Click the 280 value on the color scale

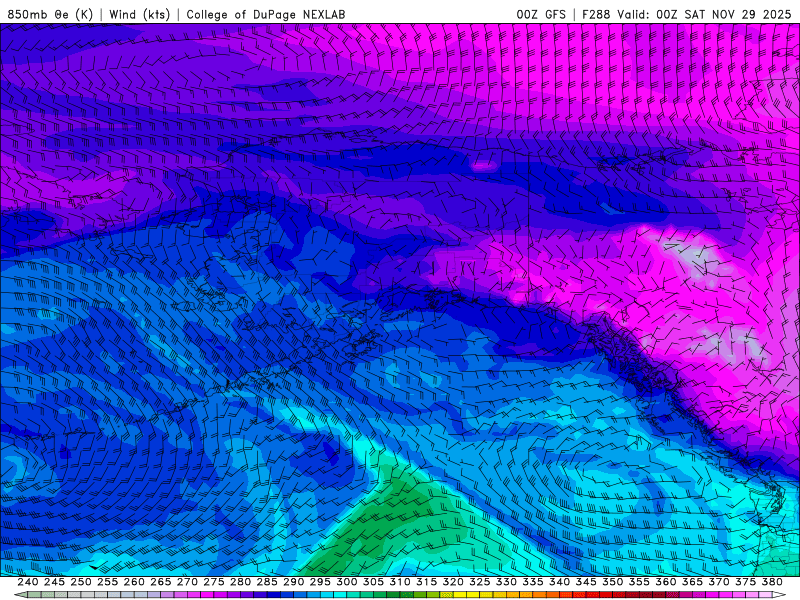coord(240,582)
